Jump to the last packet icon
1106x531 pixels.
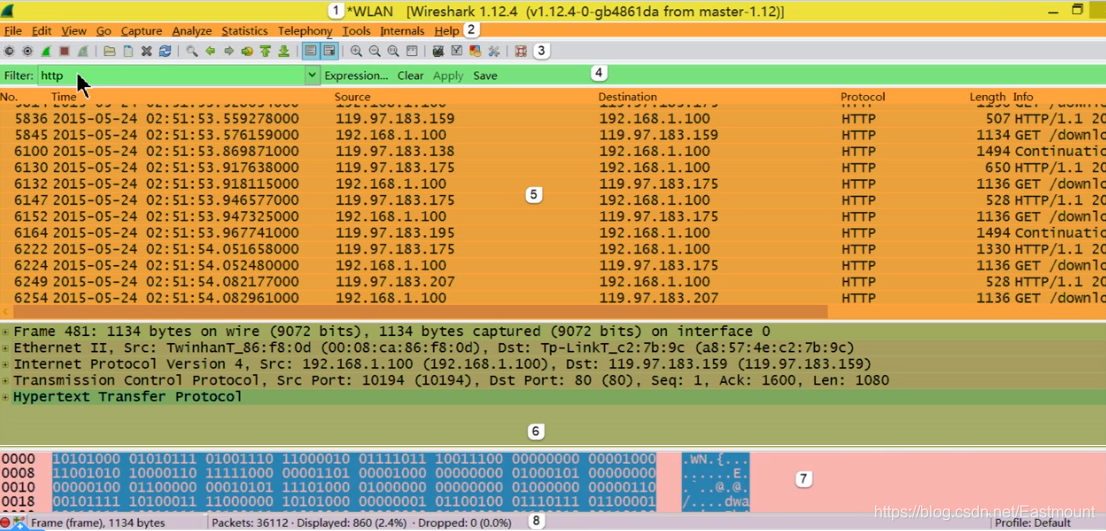(284, 51)
